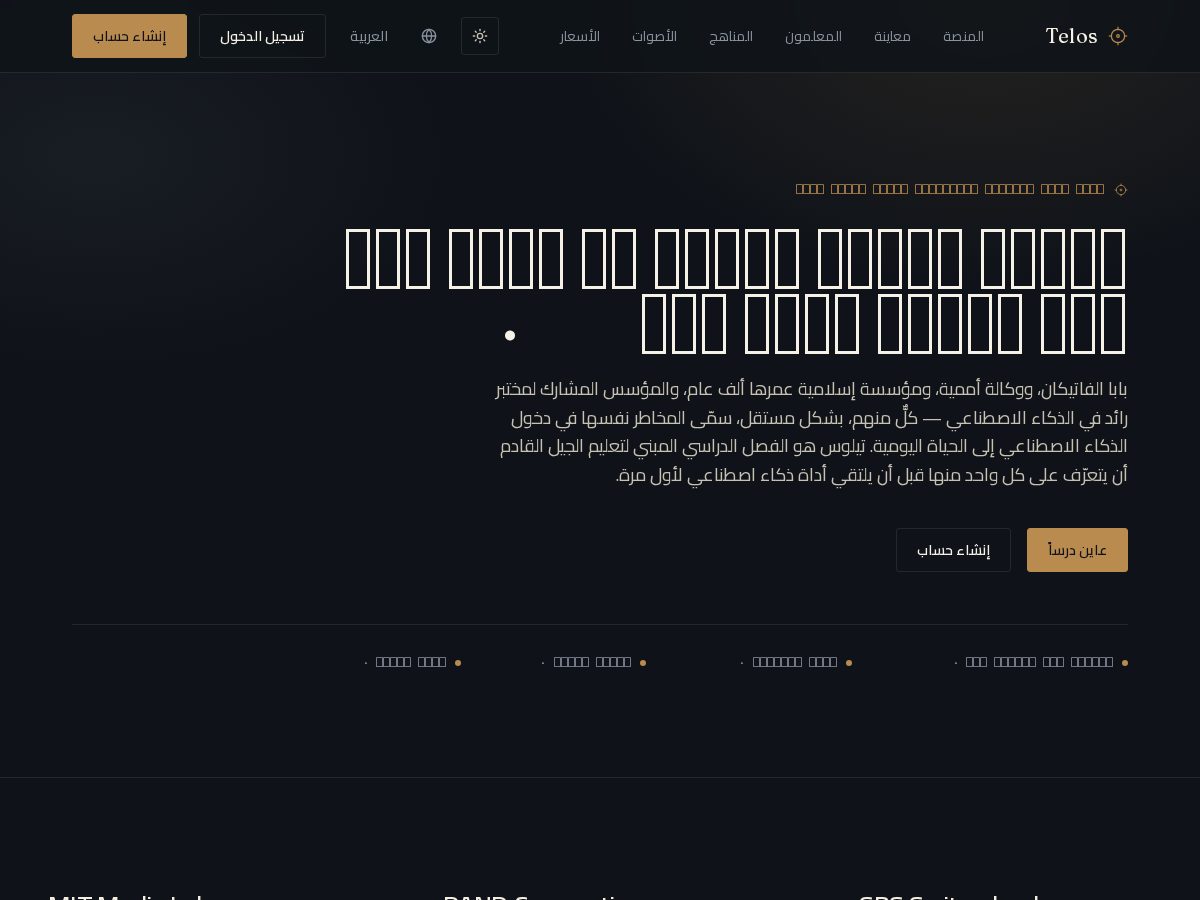
Task: Click the تسجيل الدخول login button
Action: pyautogui.click(x=262, y=36)
